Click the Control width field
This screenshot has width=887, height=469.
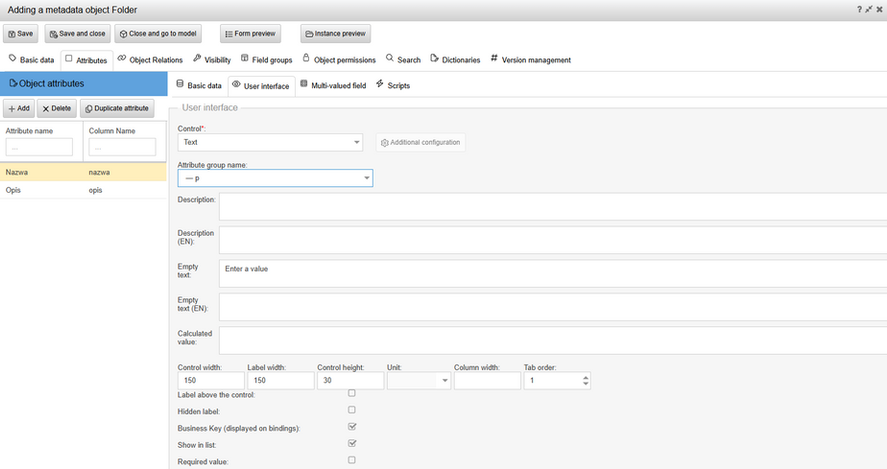pyautogui.click(x=211, y=380)
